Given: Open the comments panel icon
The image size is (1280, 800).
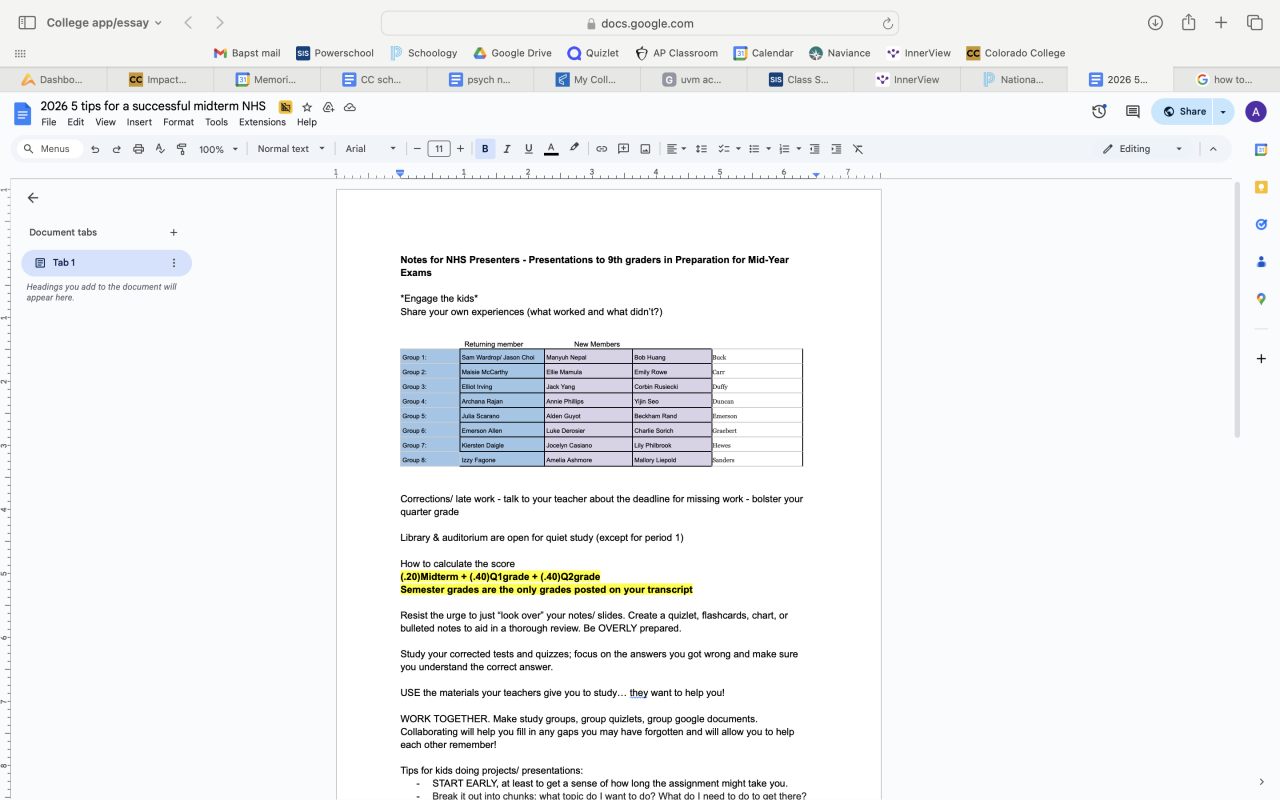Looking at the screenshot, I should pyautogui.click(x=1132, y=112).
